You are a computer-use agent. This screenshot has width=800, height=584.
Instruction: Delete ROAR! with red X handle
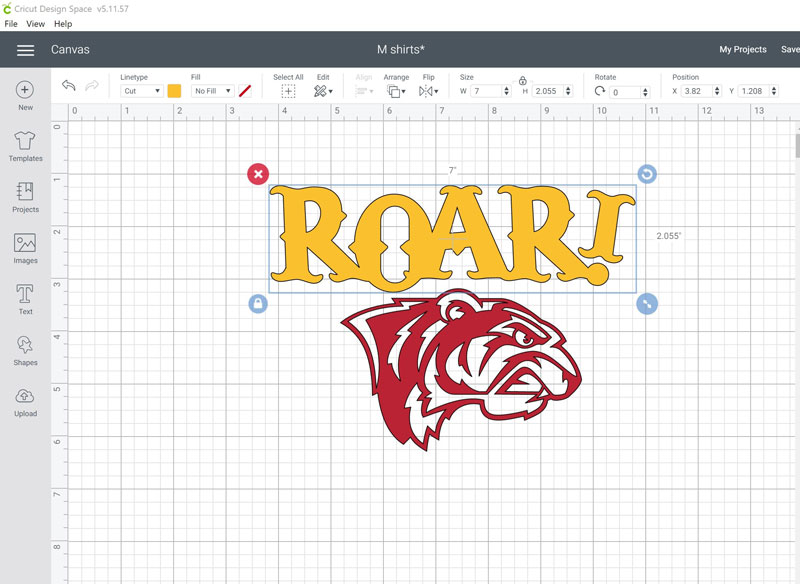coord(258,174)
